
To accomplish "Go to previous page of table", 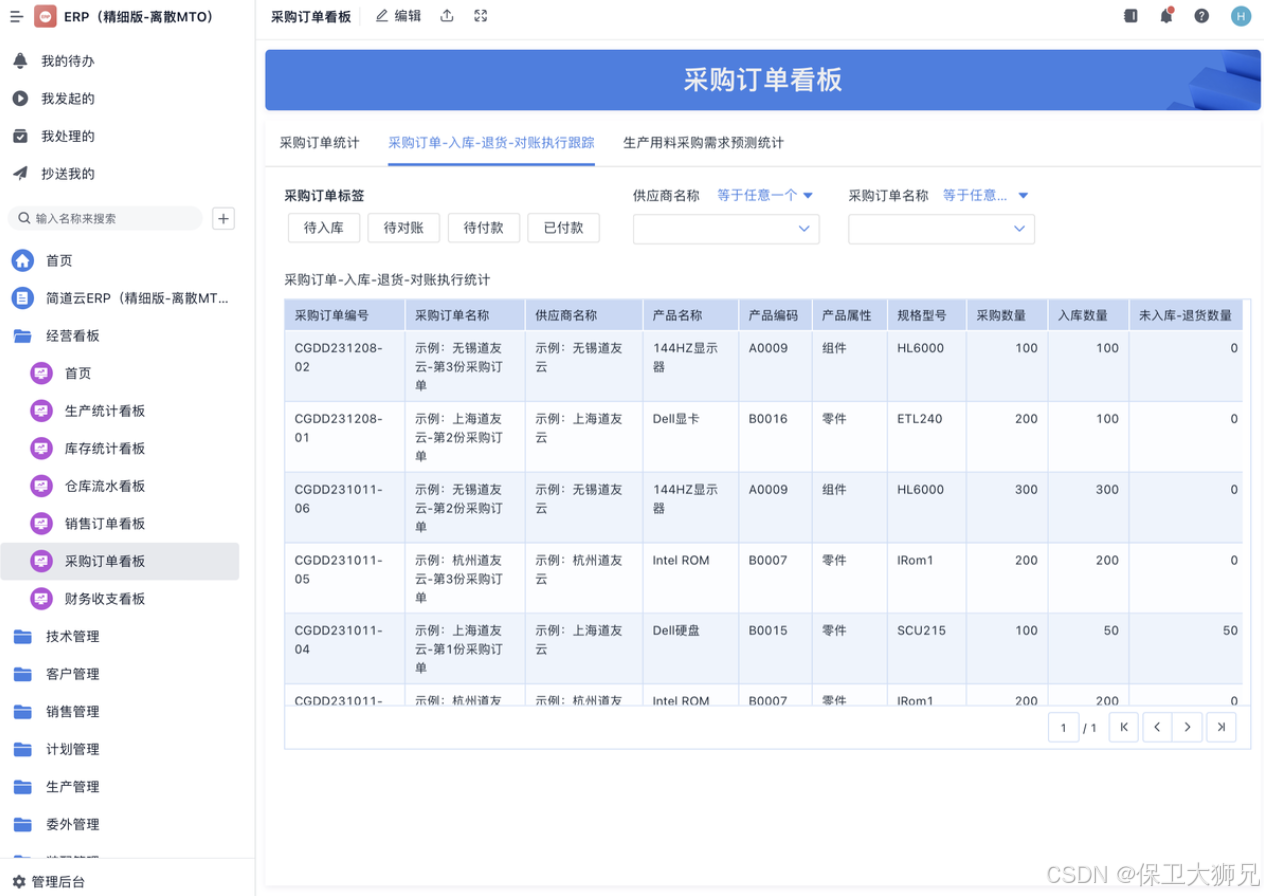I will (1157, 728).
